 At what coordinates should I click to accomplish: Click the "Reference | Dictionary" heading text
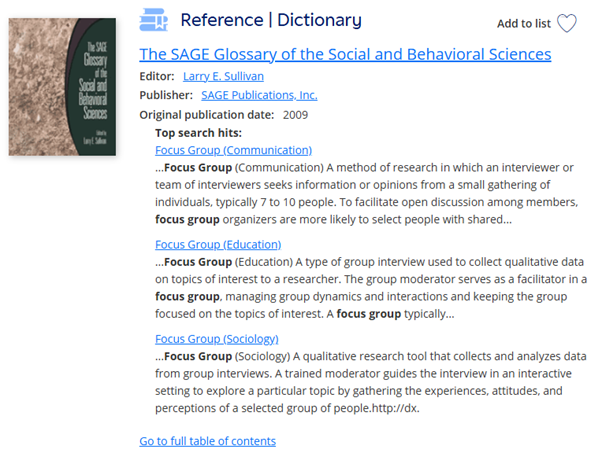271,20
